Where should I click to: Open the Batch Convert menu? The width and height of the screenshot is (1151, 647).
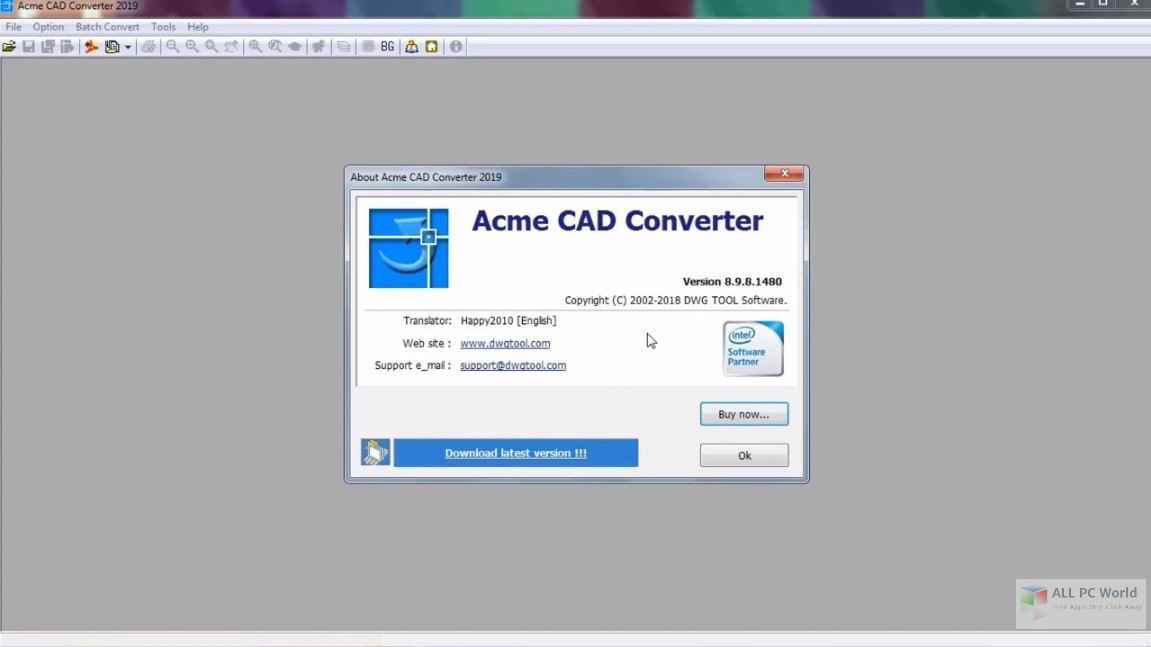point(107,27)
